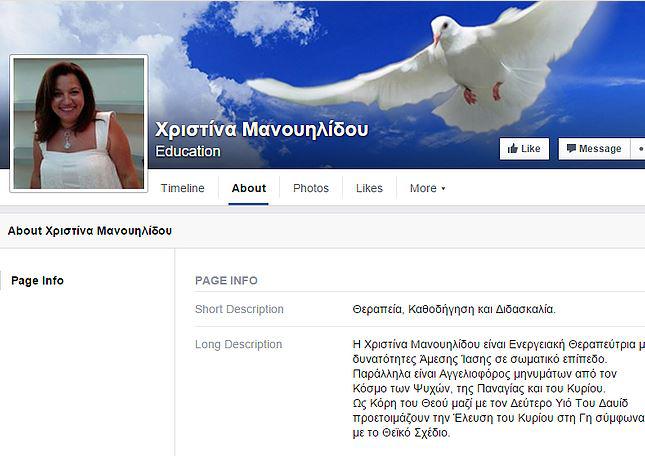Expand the More dropdown arrow

[443, 188]
